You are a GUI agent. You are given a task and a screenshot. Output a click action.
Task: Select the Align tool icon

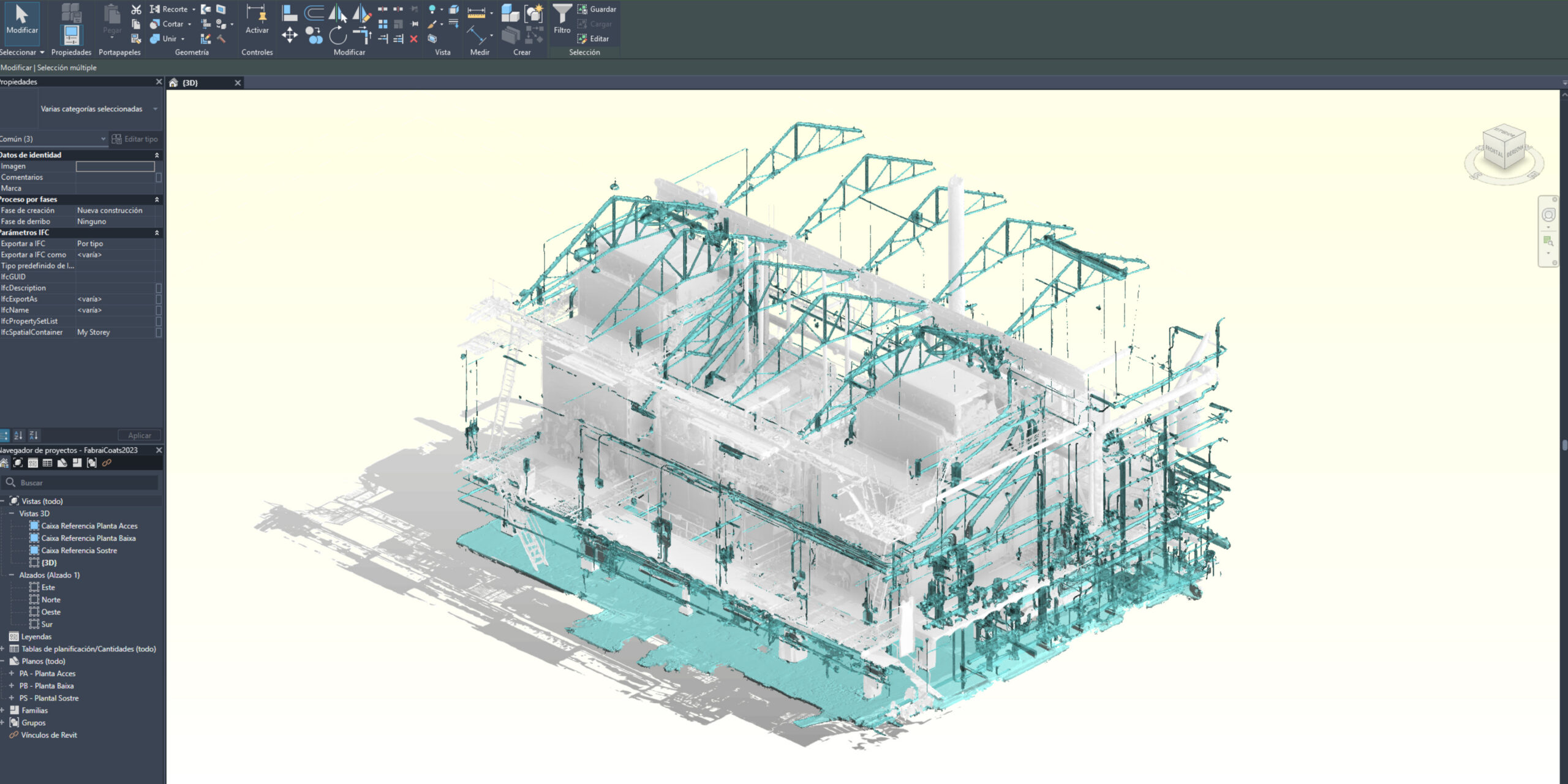(x=290, y=12)
